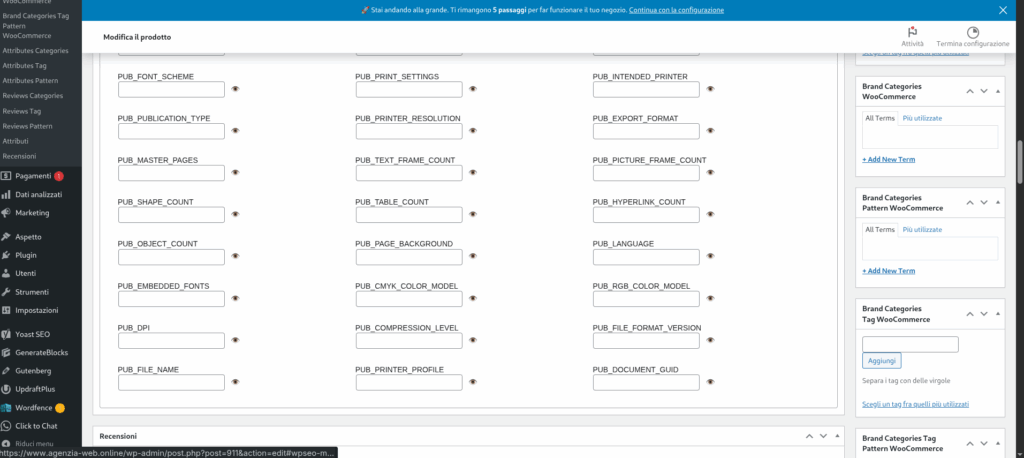Click the Yoast SEO icon
The height and width of the screenshot is (458, 1024).
tap(6, 334)
